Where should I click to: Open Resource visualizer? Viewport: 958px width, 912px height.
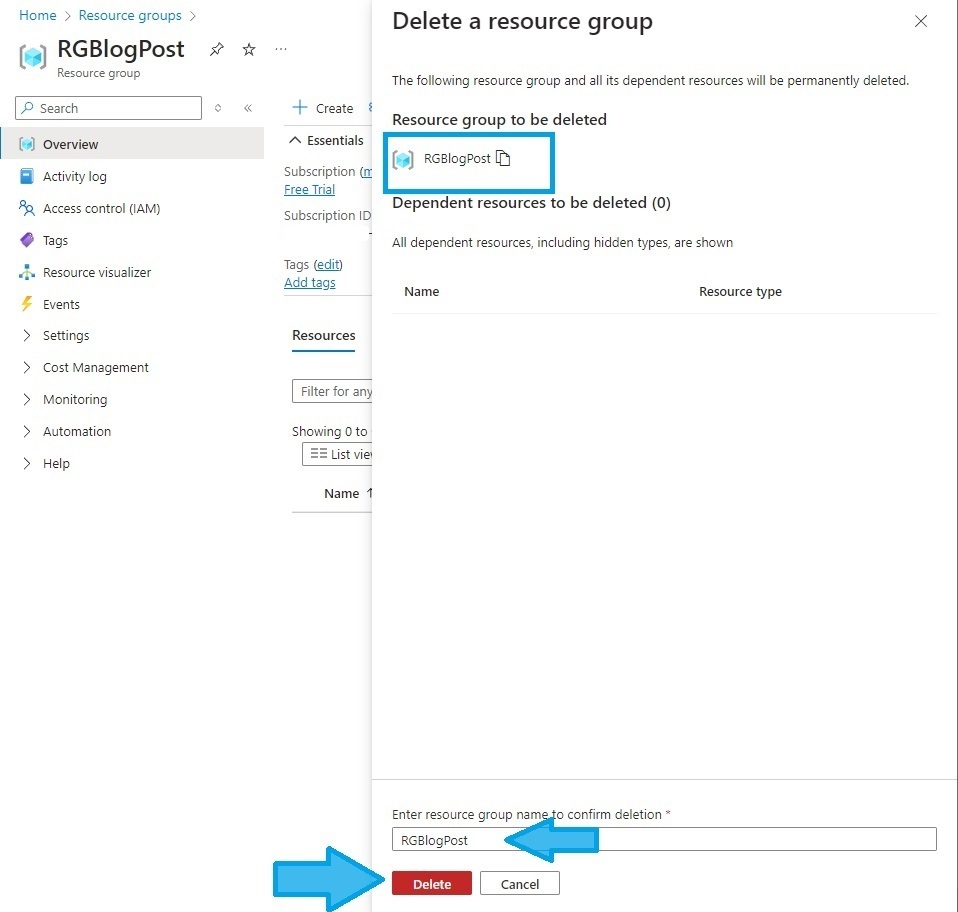click(x=97, y=272)
